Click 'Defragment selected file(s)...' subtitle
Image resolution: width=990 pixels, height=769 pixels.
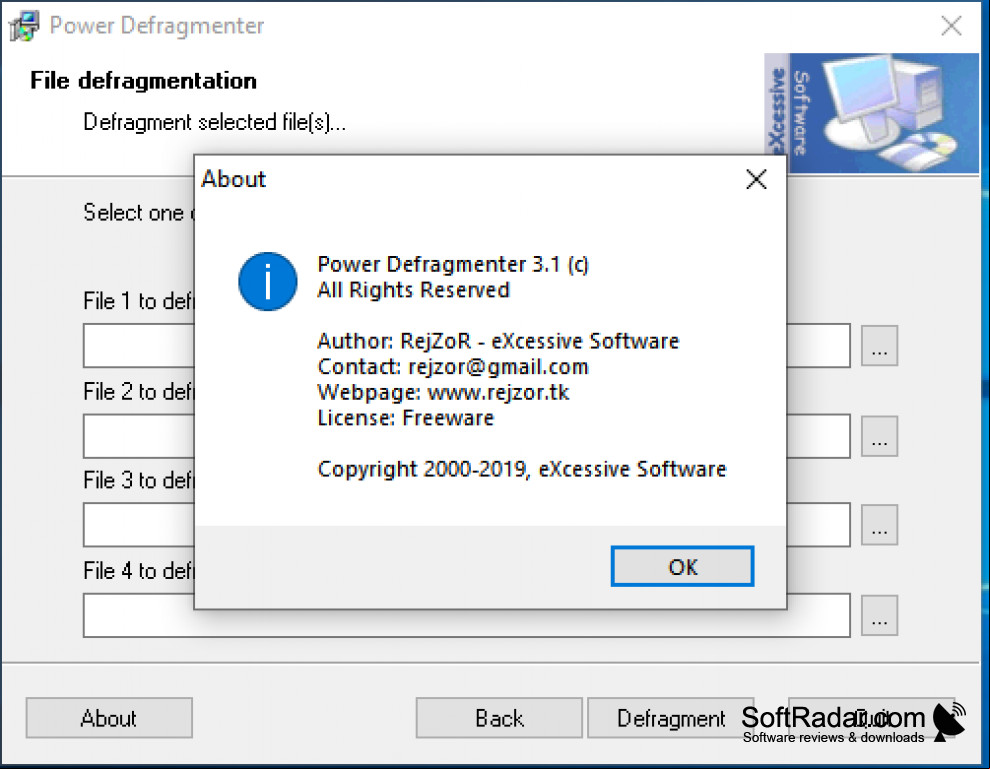pyautogui.click(x=215, y=122)
